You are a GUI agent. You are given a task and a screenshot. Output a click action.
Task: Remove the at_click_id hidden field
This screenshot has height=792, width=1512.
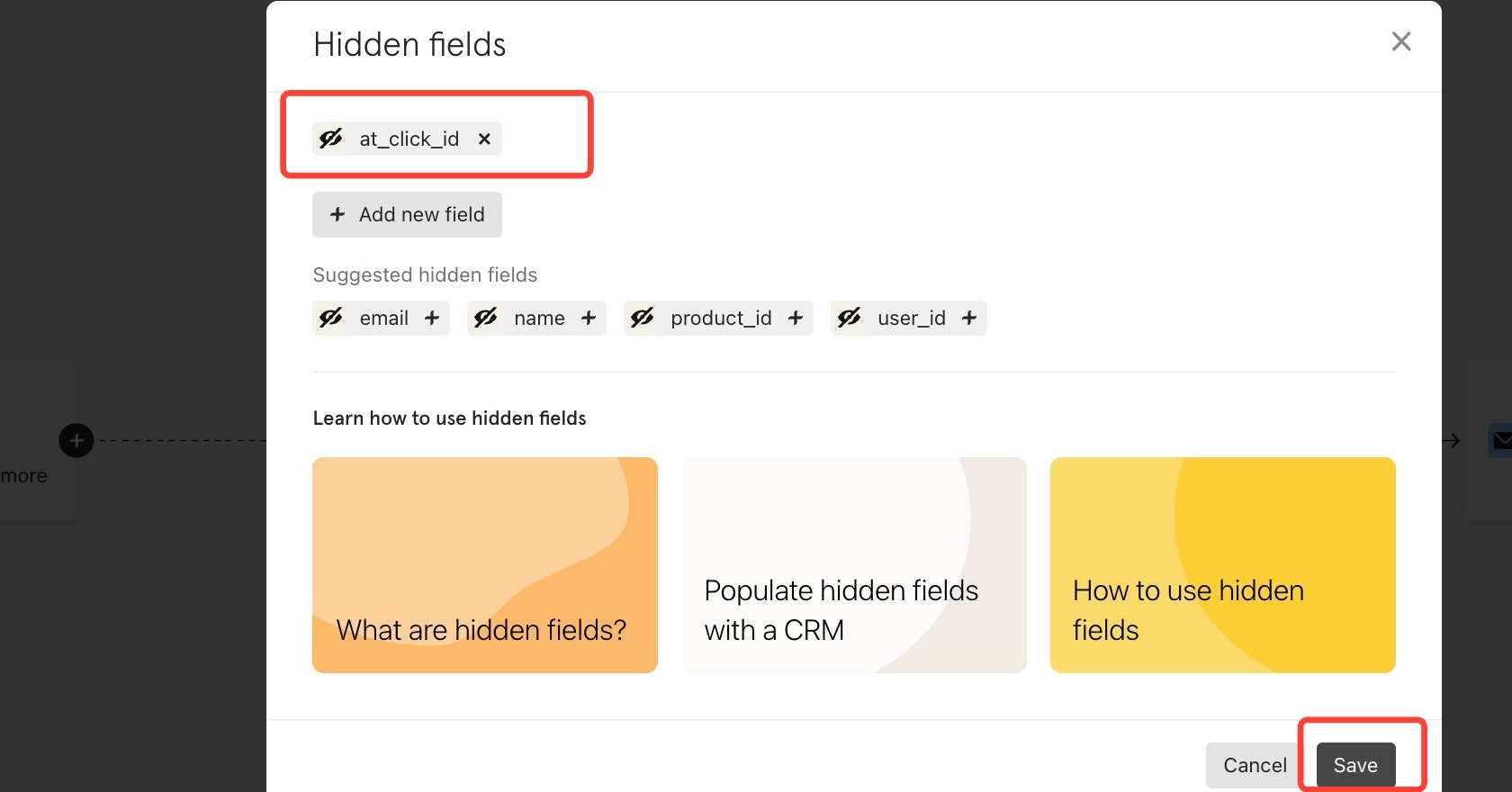tap(484, 139)
